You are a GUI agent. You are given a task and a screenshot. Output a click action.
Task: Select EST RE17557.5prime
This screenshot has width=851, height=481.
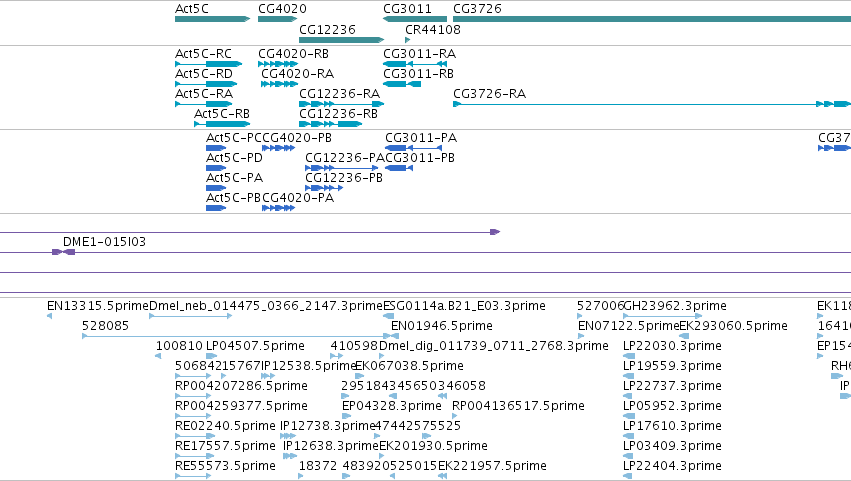point(225,447)
